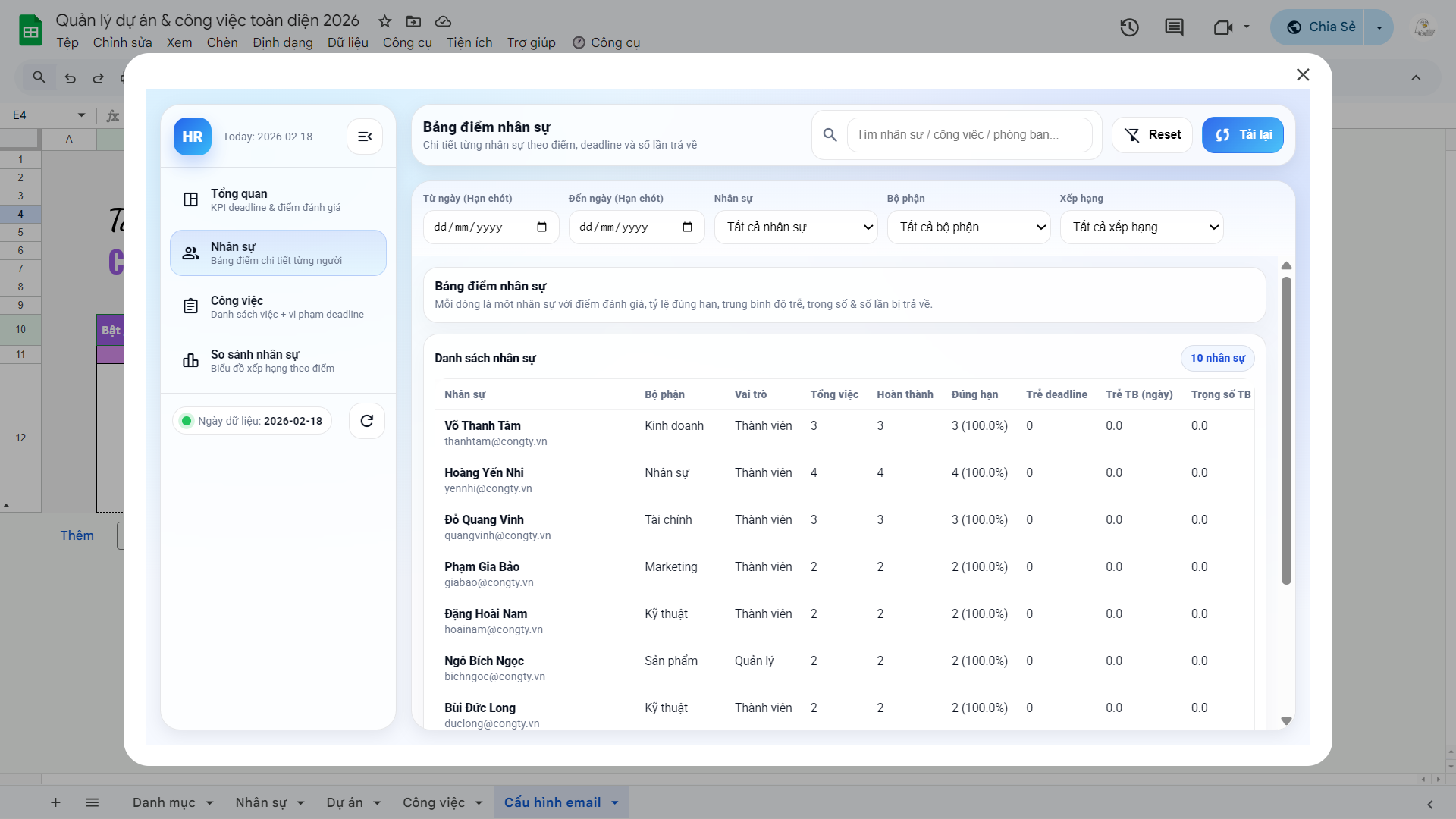Switch to the Dự án sheet tab
The width and height of the screenshot is (1456, 819).
(345, 802)
